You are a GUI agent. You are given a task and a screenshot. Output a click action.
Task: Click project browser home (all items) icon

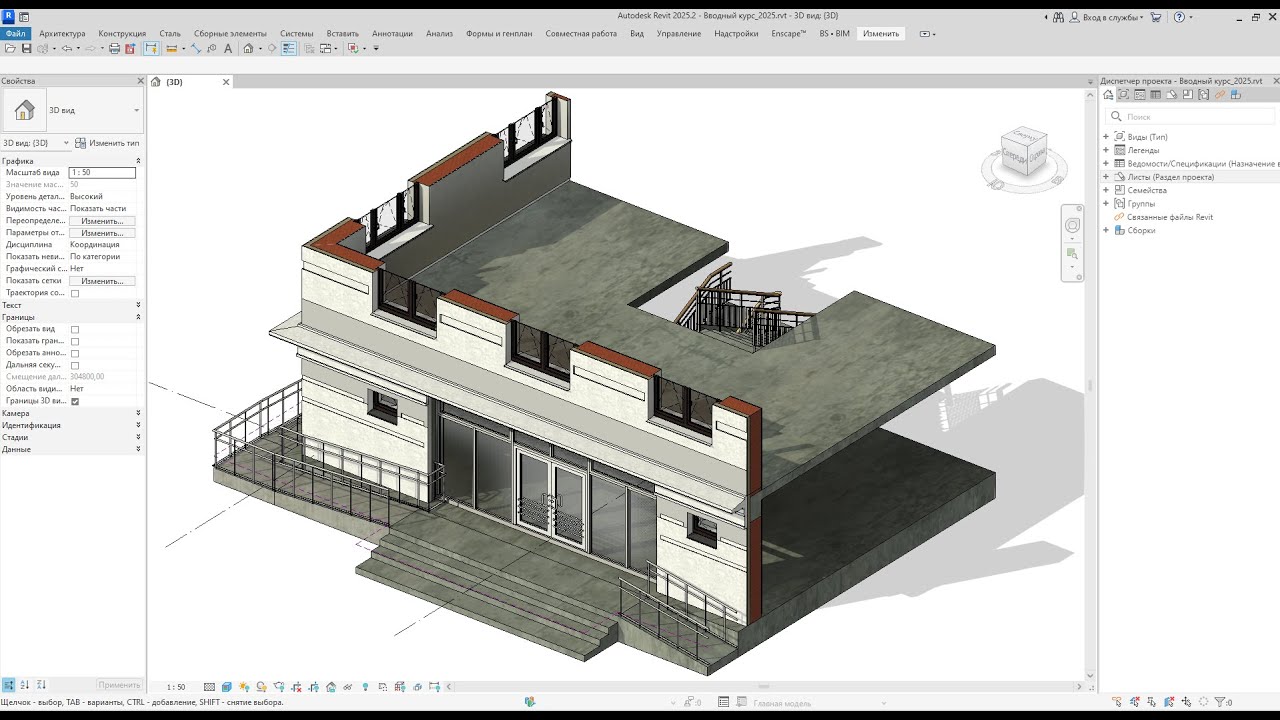tap(1108, 95)
